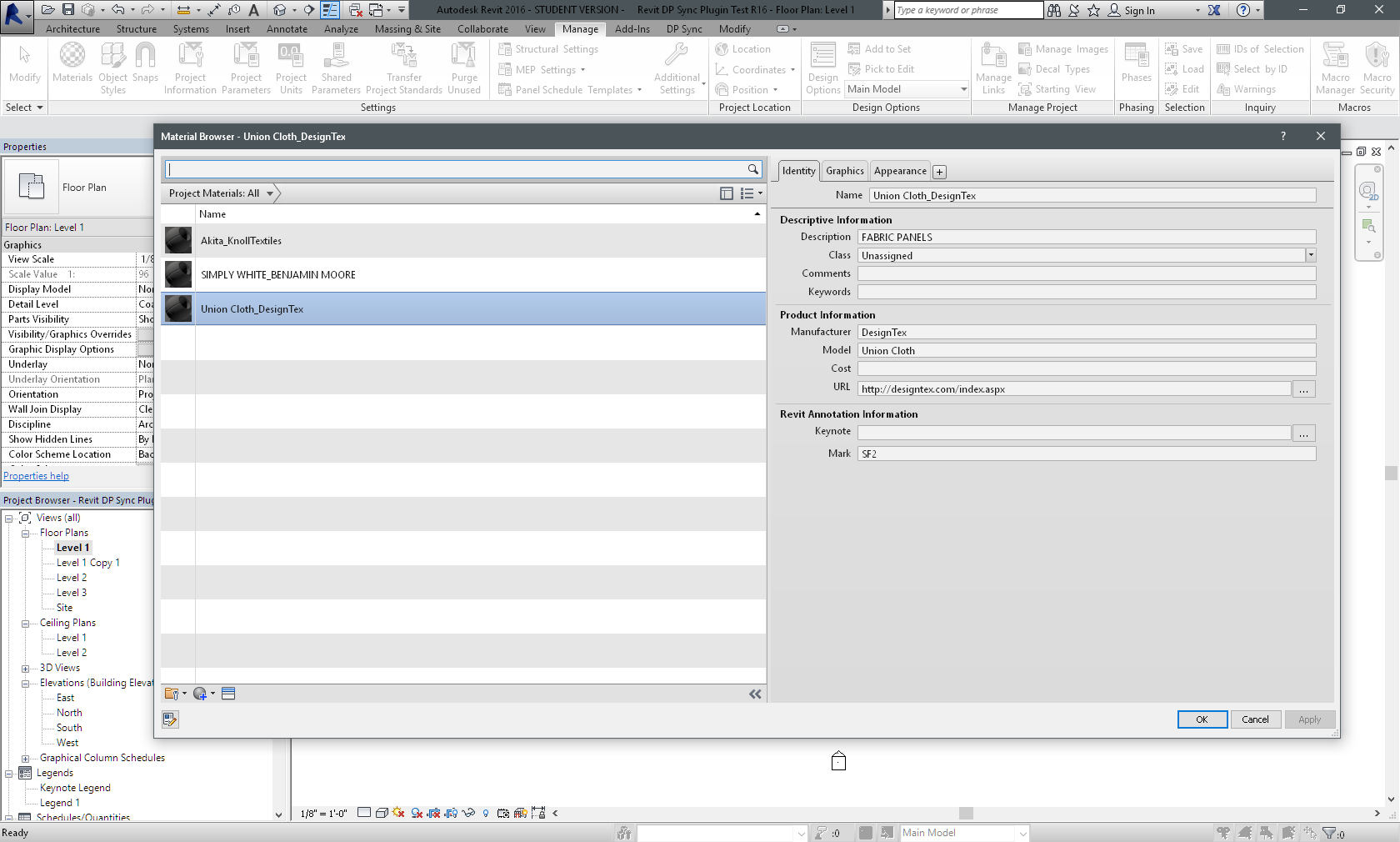
Task: Switch to Graphics tab in Material Browser
Action: point(844,171)
